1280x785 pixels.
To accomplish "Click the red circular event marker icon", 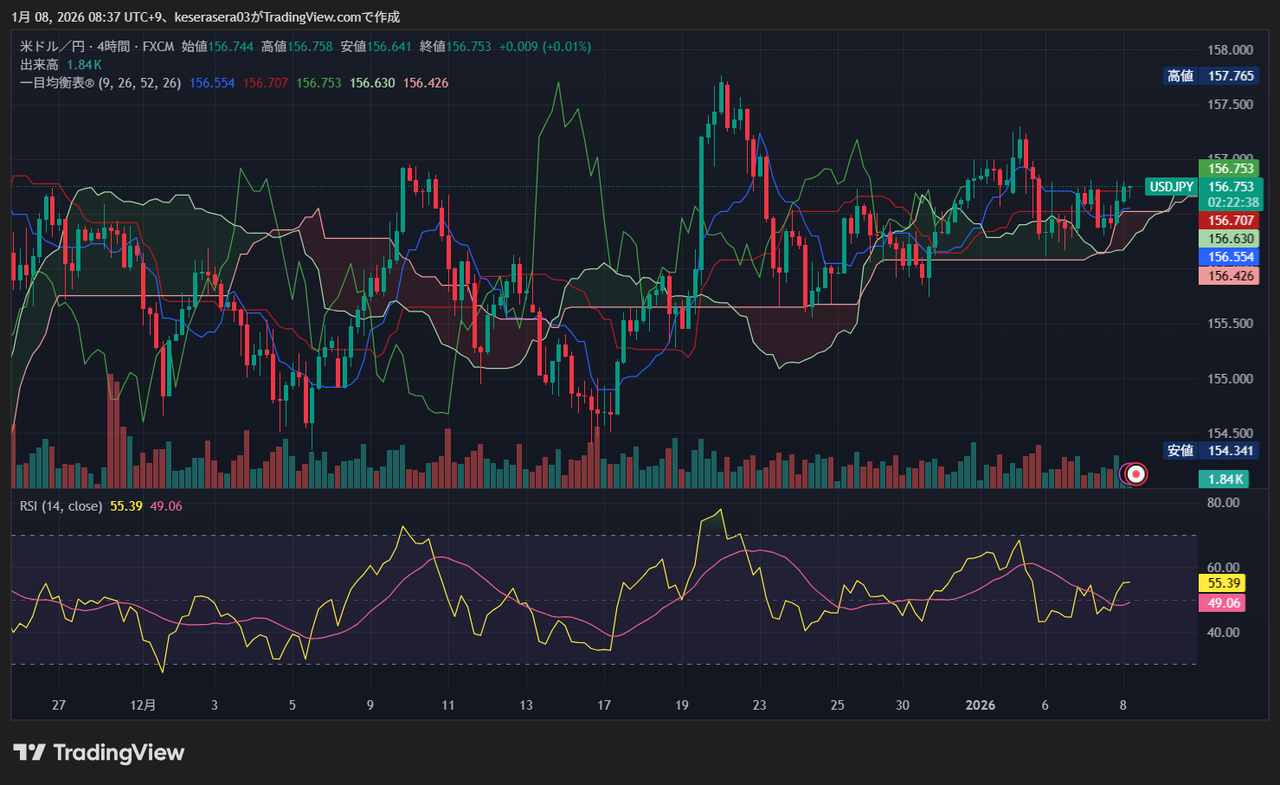I will click(x=1136, y=474).
